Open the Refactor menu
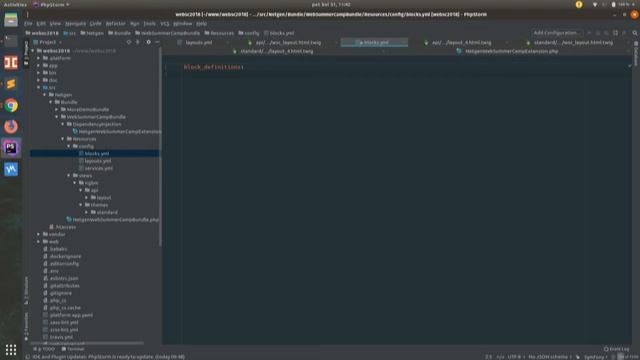The image size is (640, 360). coord(116,24)
